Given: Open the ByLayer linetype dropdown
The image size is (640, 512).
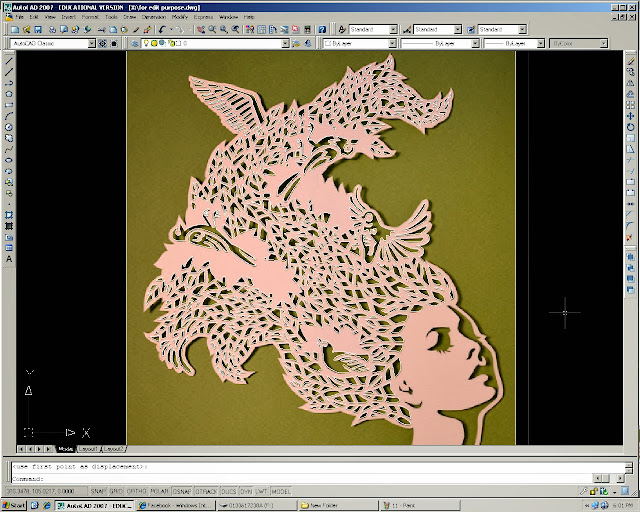Looking at the screenshot, I should tap(476, 43).
